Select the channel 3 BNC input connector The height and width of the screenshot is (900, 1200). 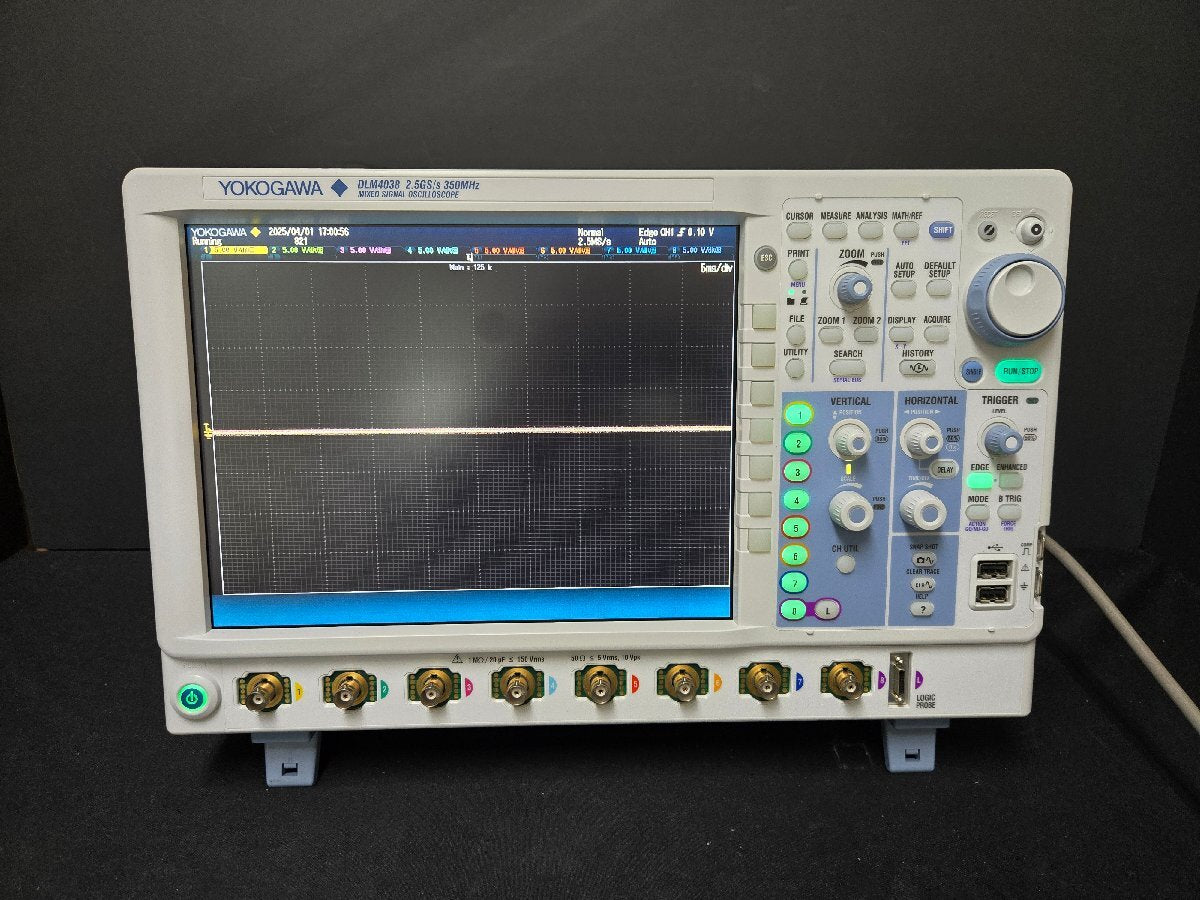click(x=433, y=688)
